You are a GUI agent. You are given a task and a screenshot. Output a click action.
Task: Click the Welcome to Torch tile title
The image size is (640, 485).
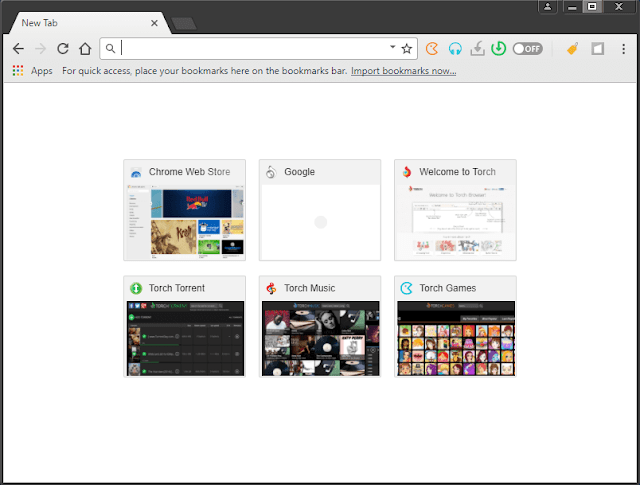click(458, 172)
